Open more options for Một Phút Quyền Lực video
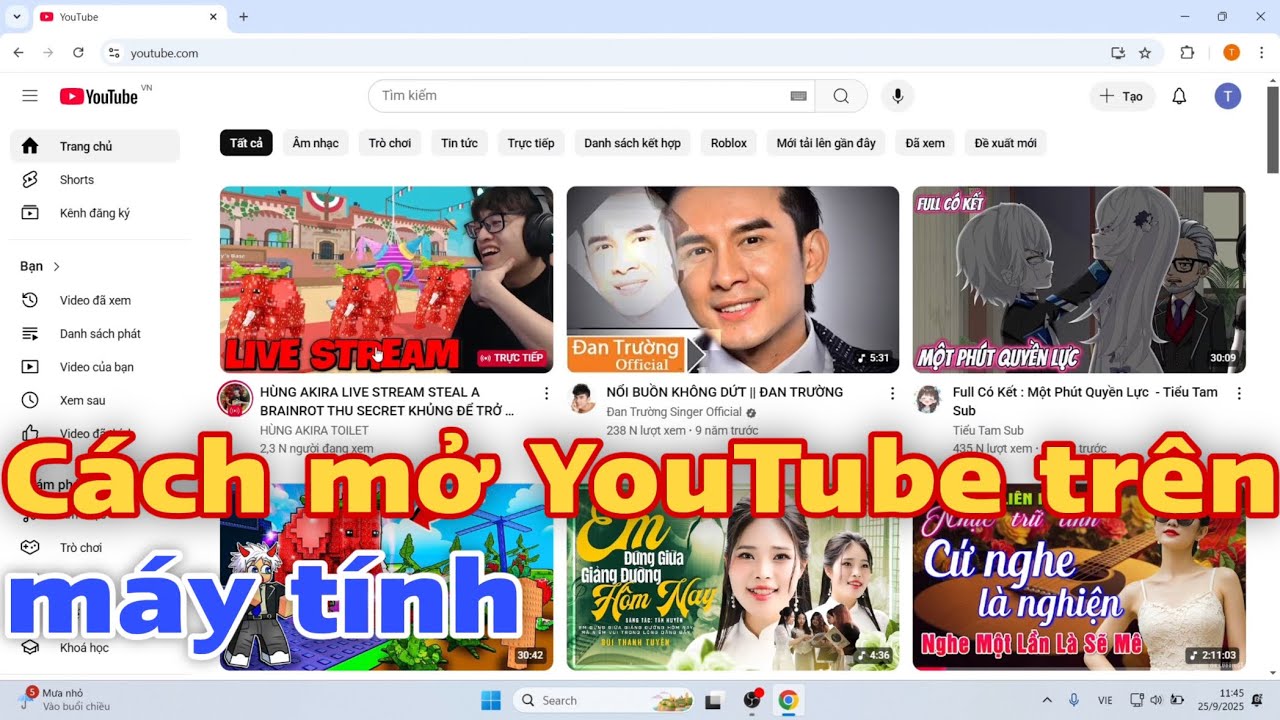The image size is (1280, 720). (1239, 393)
